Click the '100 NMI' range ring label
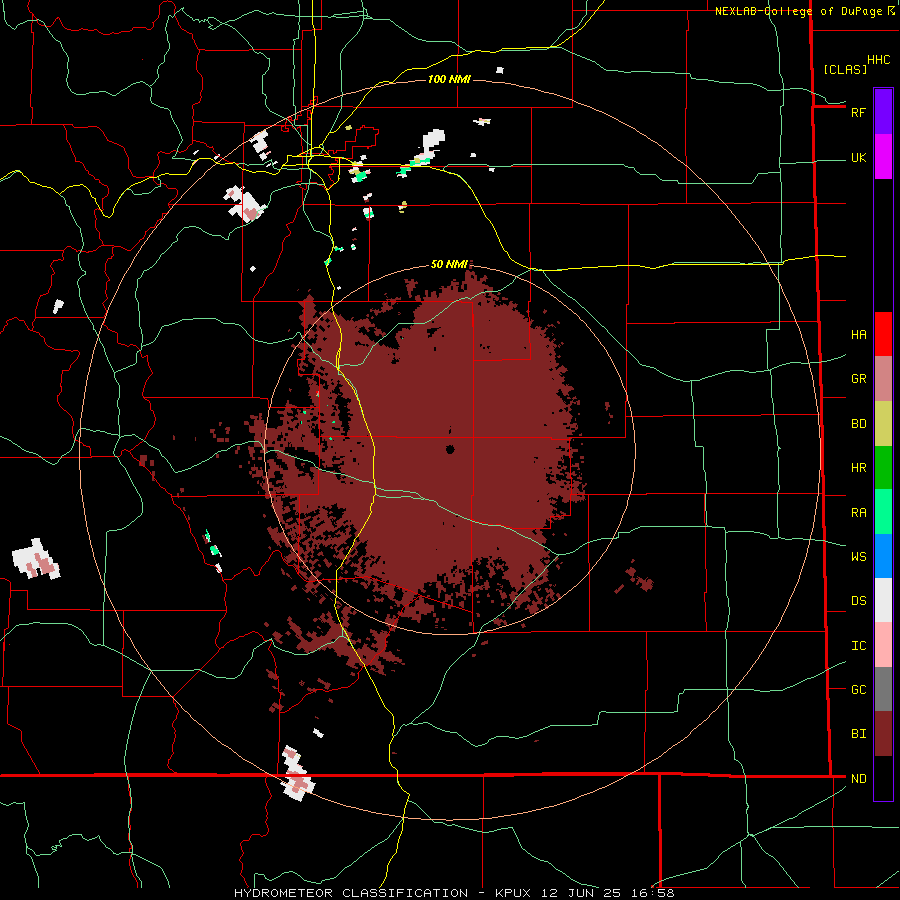Image resolution: width=900 pixels, height=900 pixels. point(449,79)
